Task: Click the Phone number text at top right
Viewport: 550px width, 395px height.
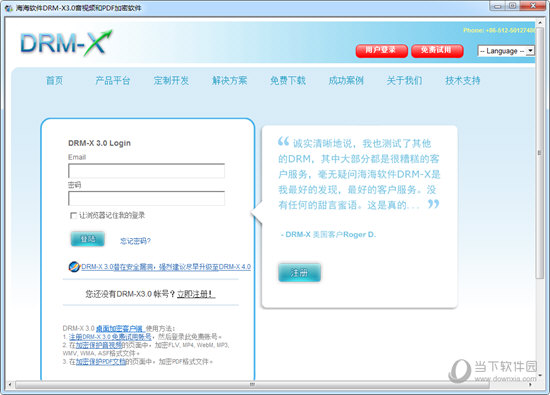Action: [499, 31]
